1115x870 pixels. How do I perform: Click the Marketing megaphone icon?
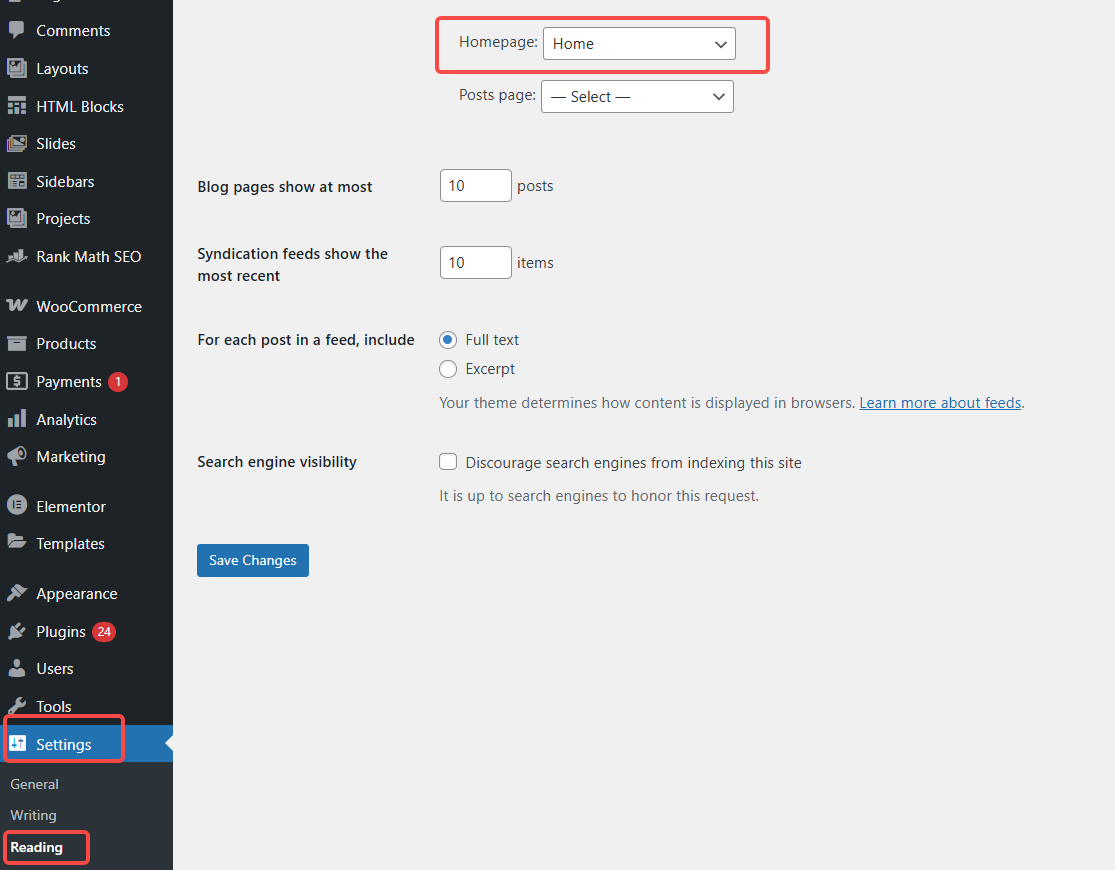pyautogui.click(x=16, y=456)
